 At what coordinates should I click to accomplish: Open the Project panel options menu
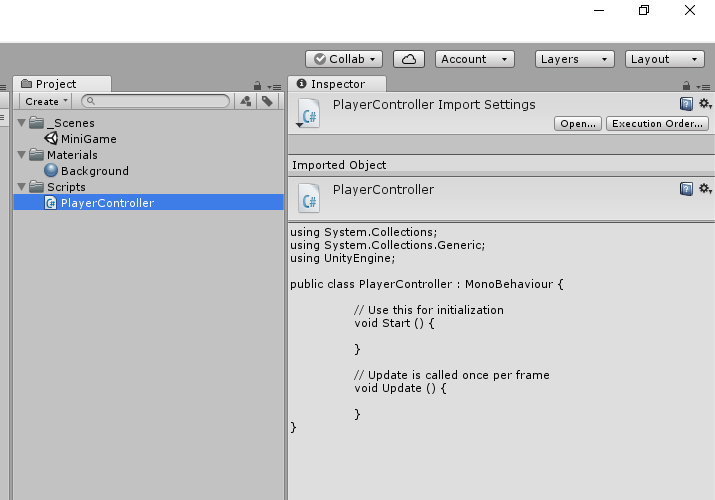275,87
